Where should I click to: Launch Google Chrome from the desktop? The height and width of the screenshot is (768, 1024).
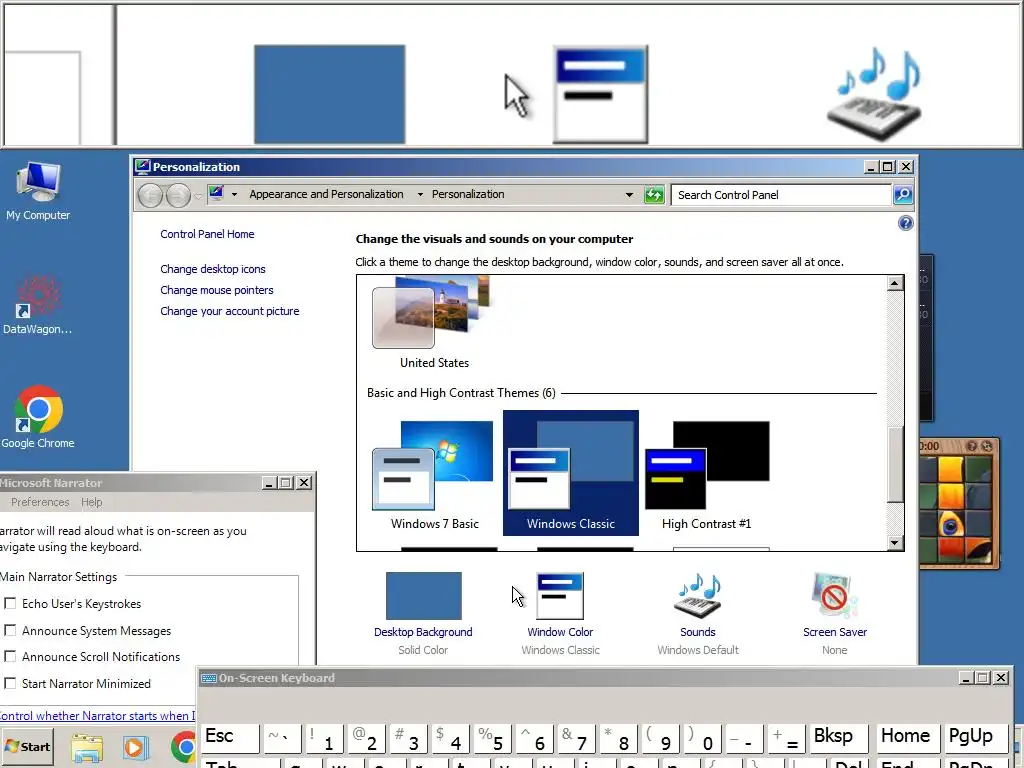coord(38,417)
